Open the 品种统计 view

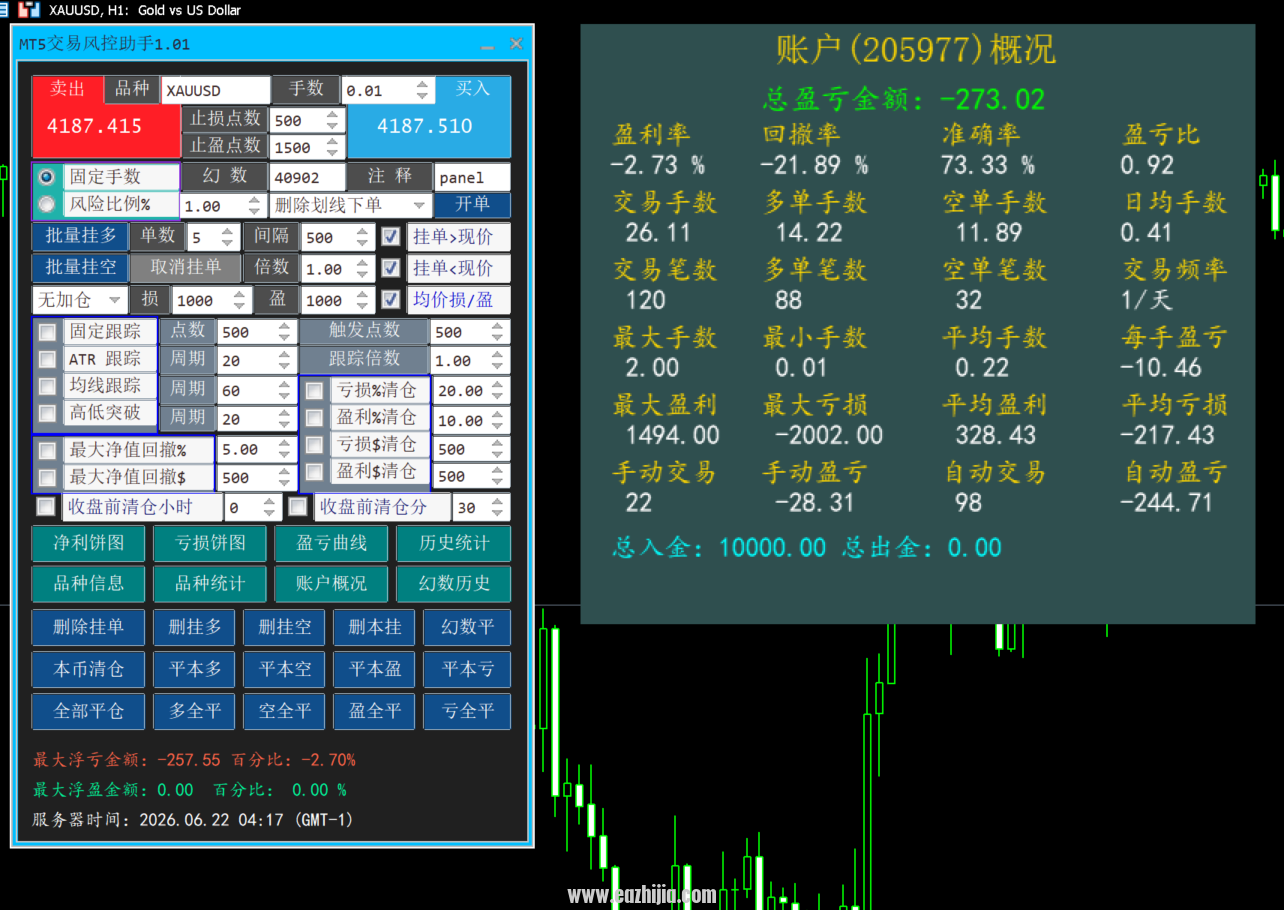click(210, 584)
